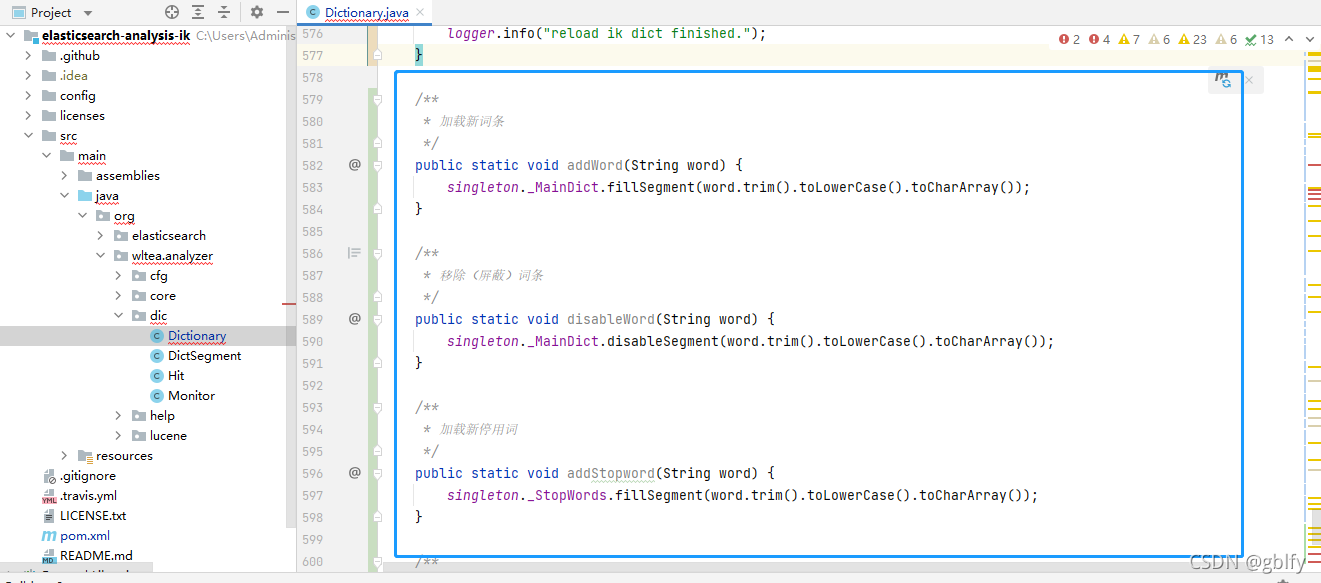The width and height of the screenshot is (1321, 583).
Task: Fold the doc comment at line 579
Action: (377, 99)
